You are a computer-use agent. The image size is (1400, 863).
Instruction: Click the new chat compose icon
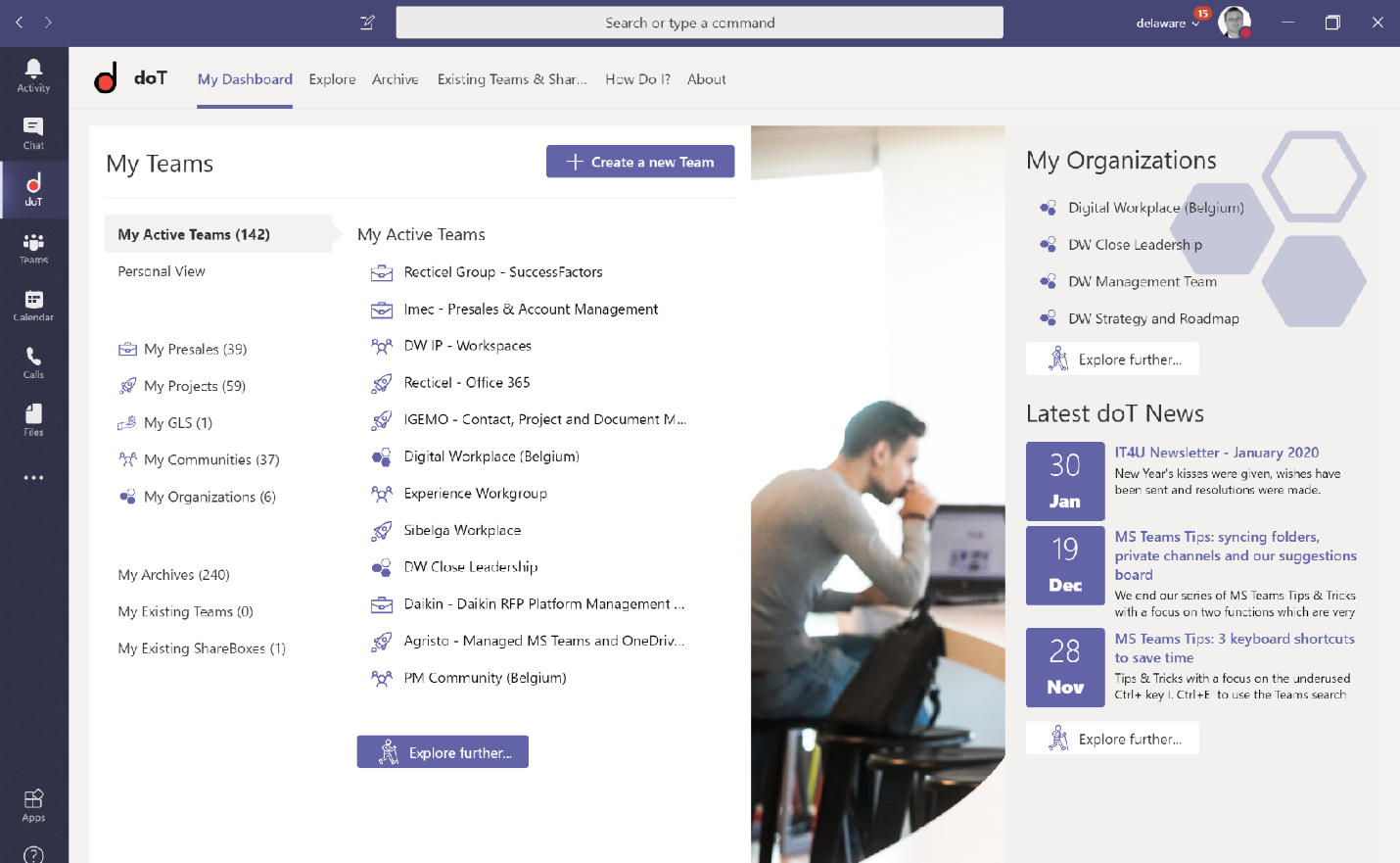click(x=367, y=23)
